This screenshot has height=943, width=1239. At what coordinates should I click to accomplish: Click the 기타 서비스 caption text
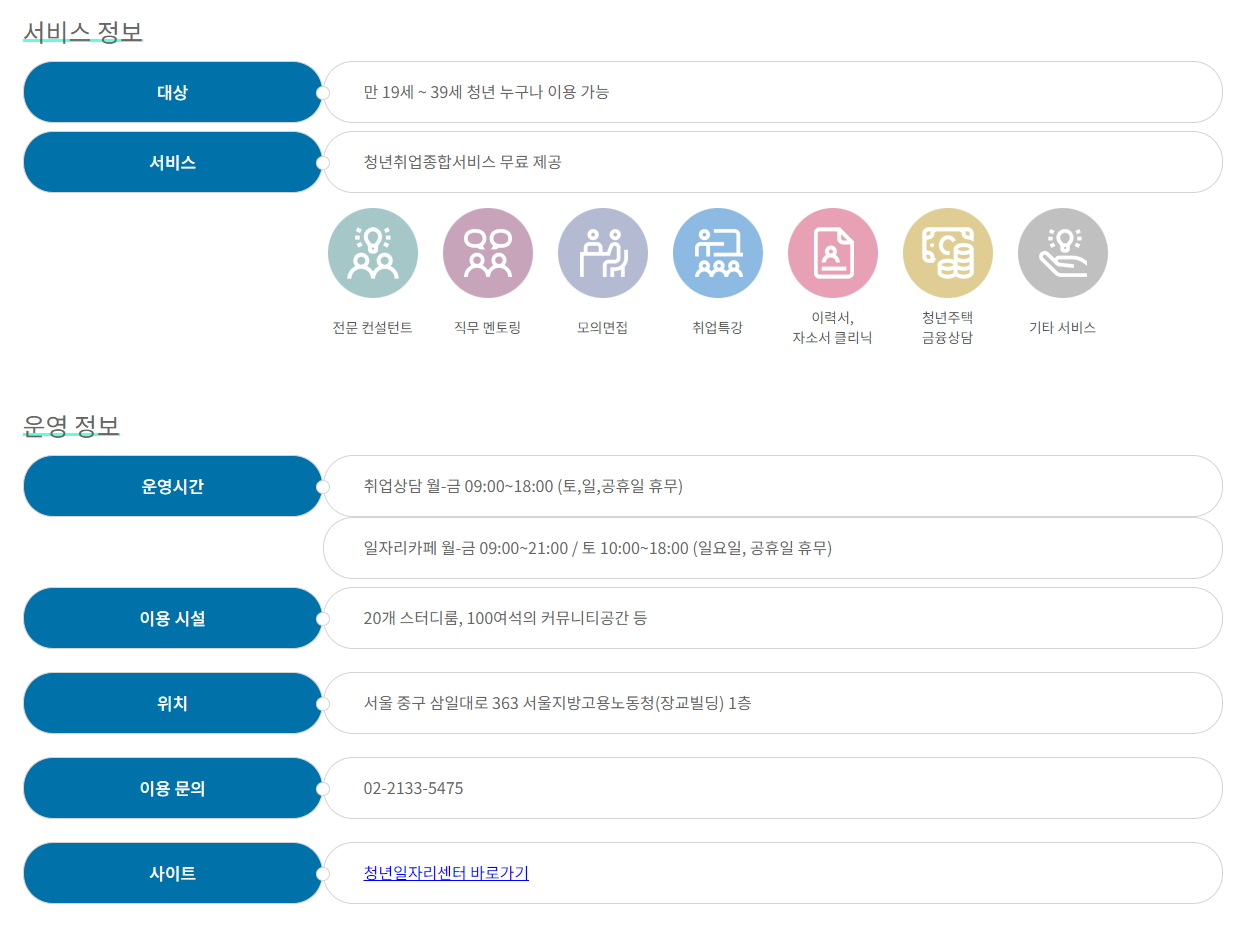tap(1062, 327)
